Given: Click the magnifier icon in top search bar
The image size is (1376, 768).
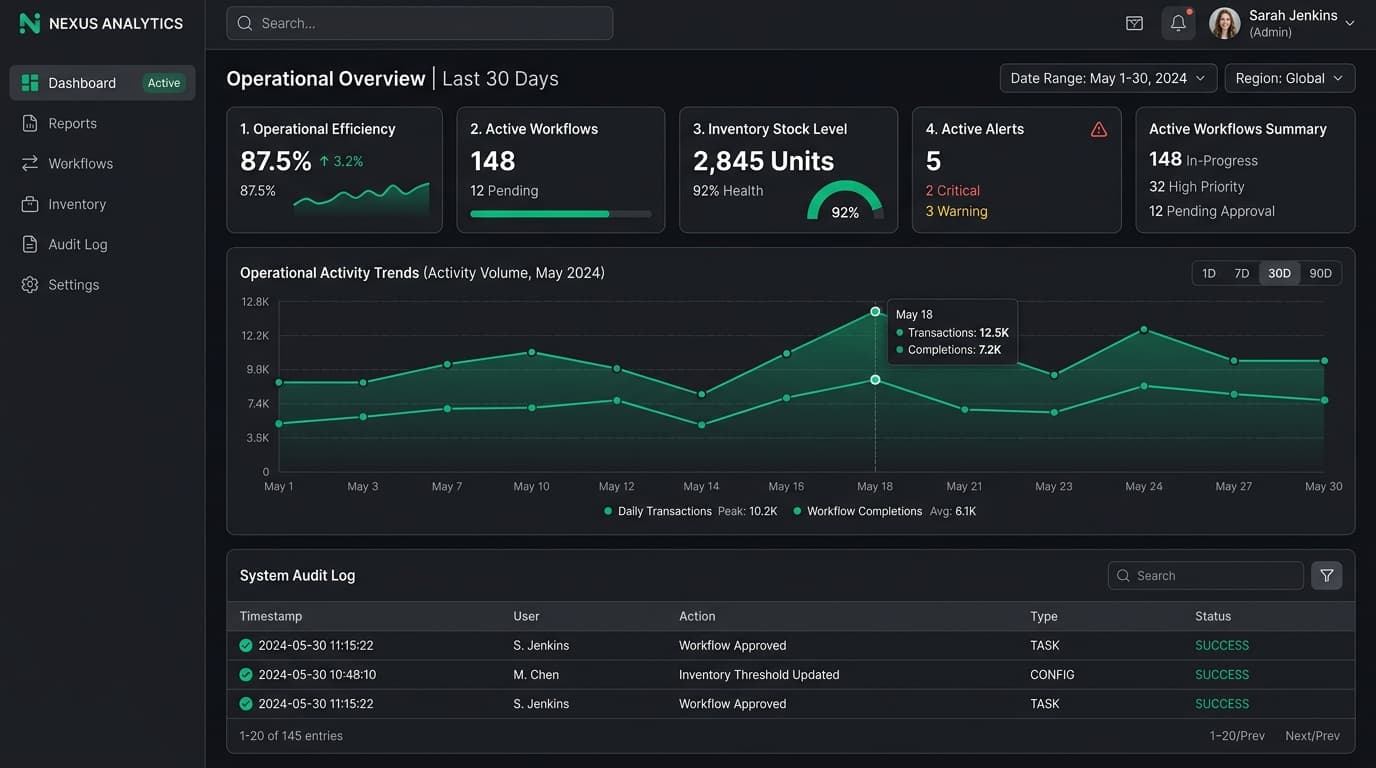Looking at the screenshot, I should 245,23.
